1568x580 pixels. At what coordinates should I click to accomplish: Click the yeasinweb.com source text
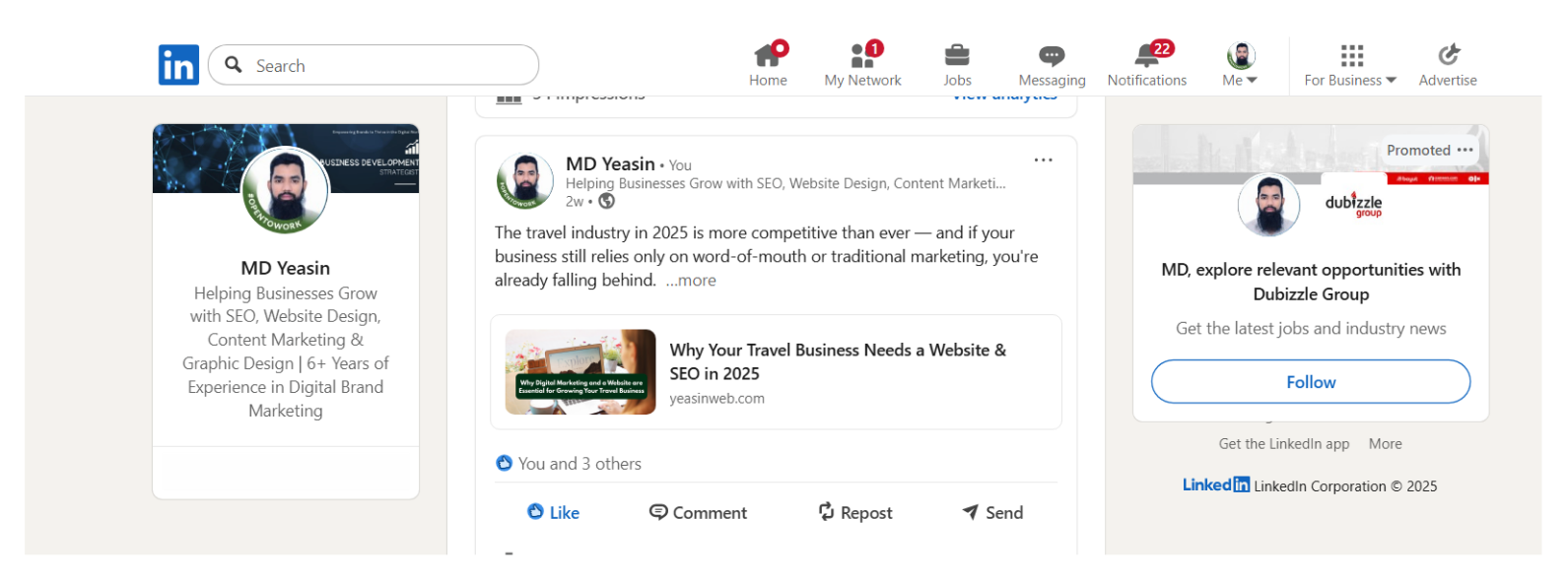(716, 399)
